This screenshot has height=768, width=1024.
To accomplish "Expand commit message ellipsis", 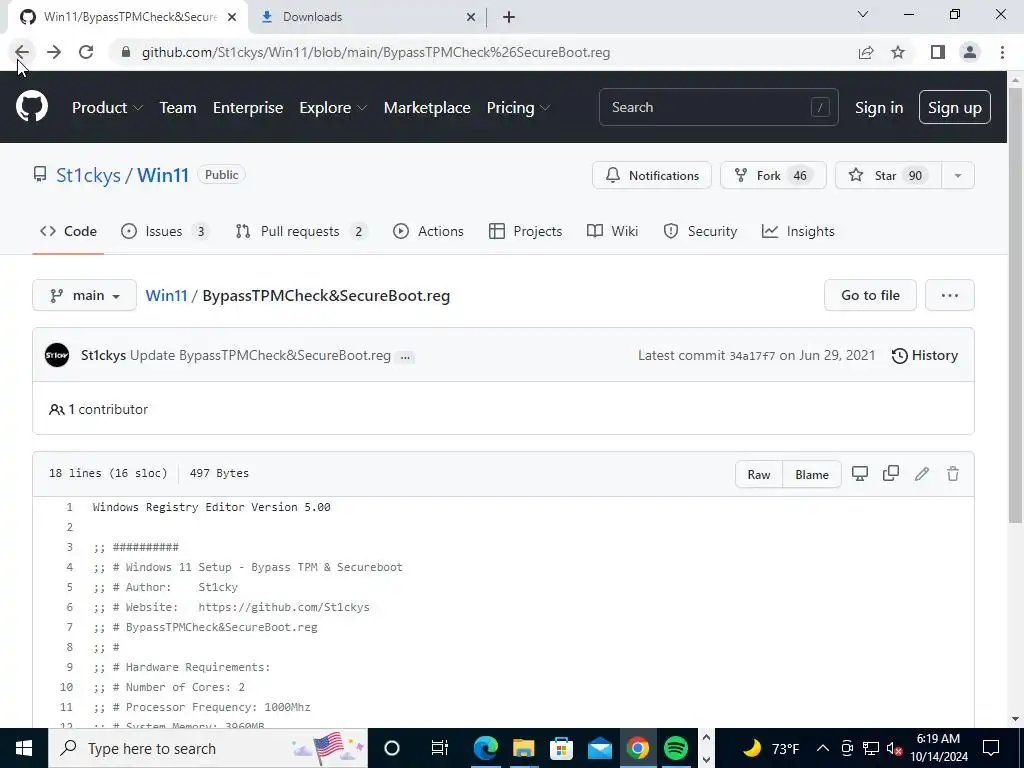I will tap(405, 357).
